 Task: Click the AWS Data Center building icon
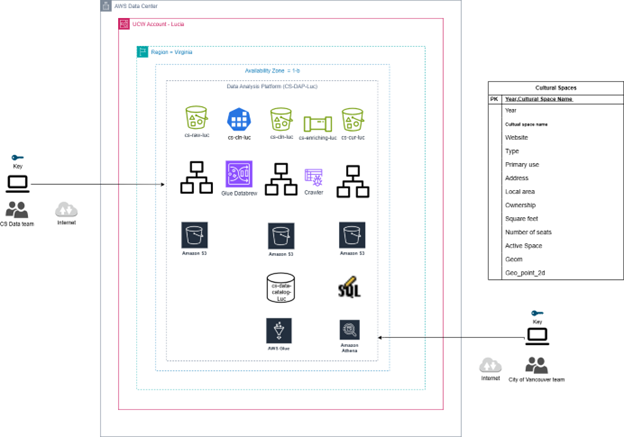pos(106,6)
